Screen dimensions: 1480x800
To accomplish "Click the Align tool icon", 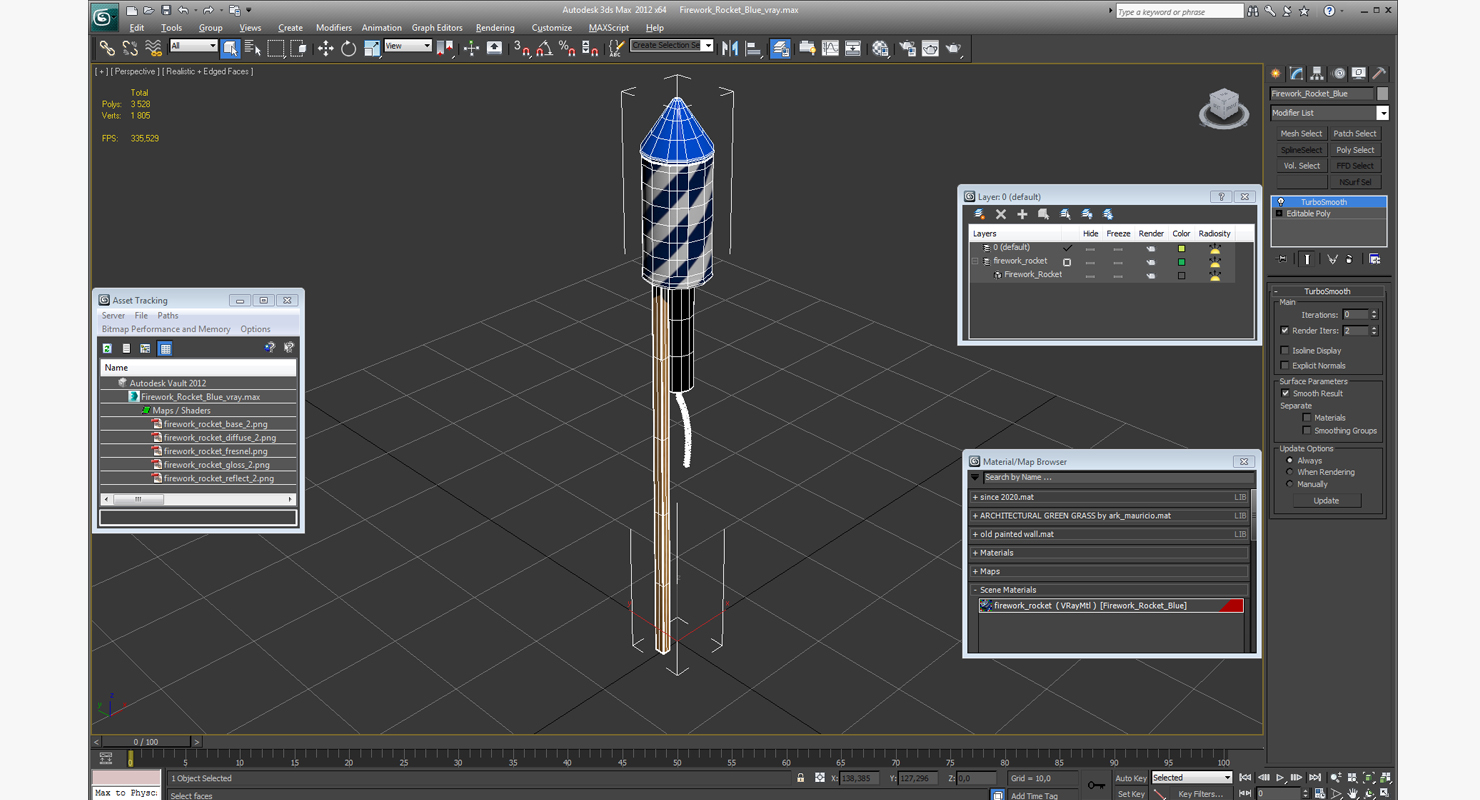I will pyautogui.click(x=753, y=48).
